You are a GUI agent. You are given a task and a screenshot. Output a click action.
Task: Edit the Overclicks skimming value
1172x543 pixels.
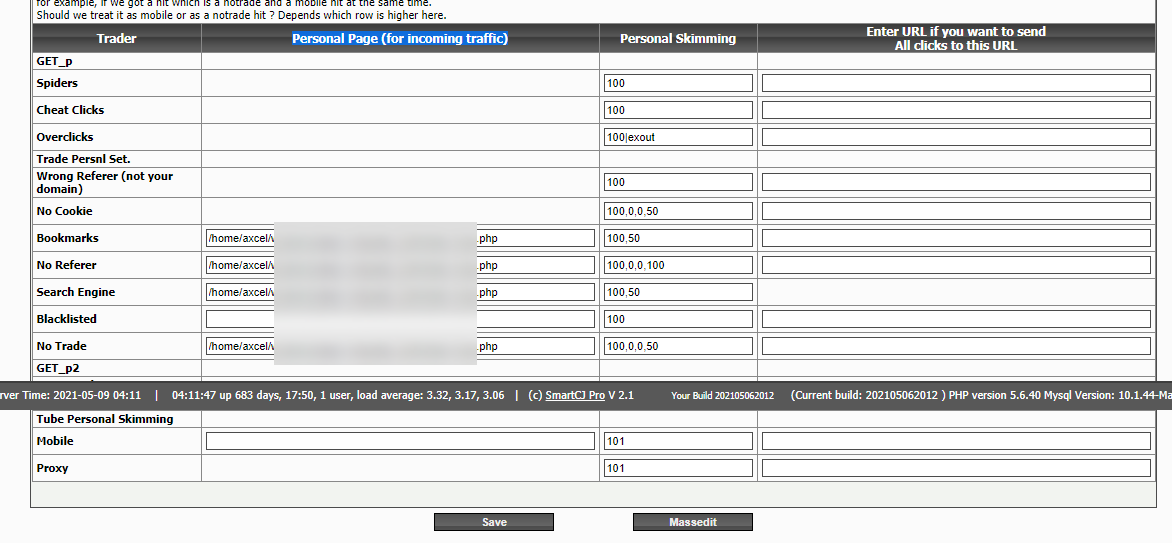pos(679,137)
